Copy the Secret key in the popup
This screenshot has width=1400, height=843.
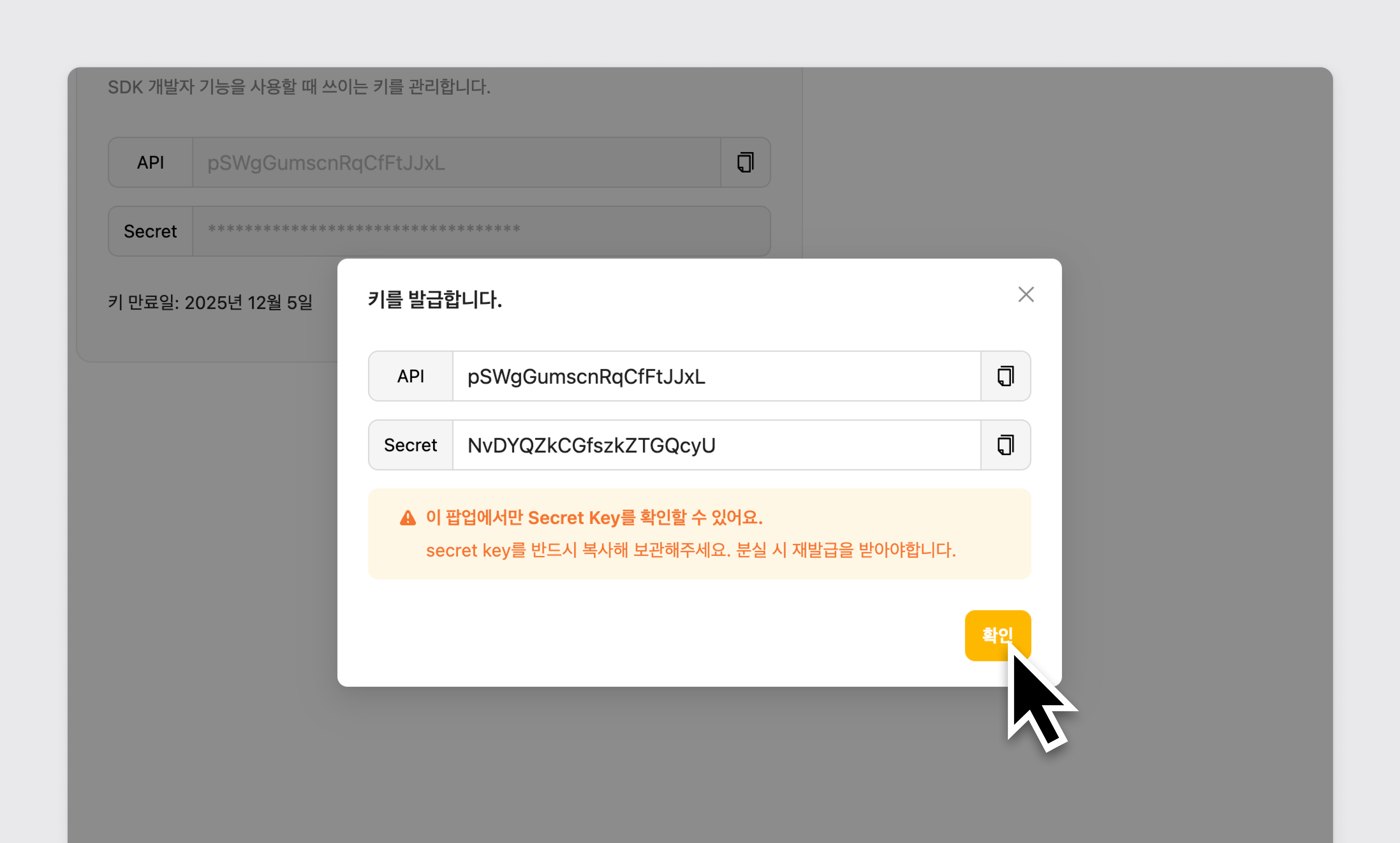coord(1005,445)
